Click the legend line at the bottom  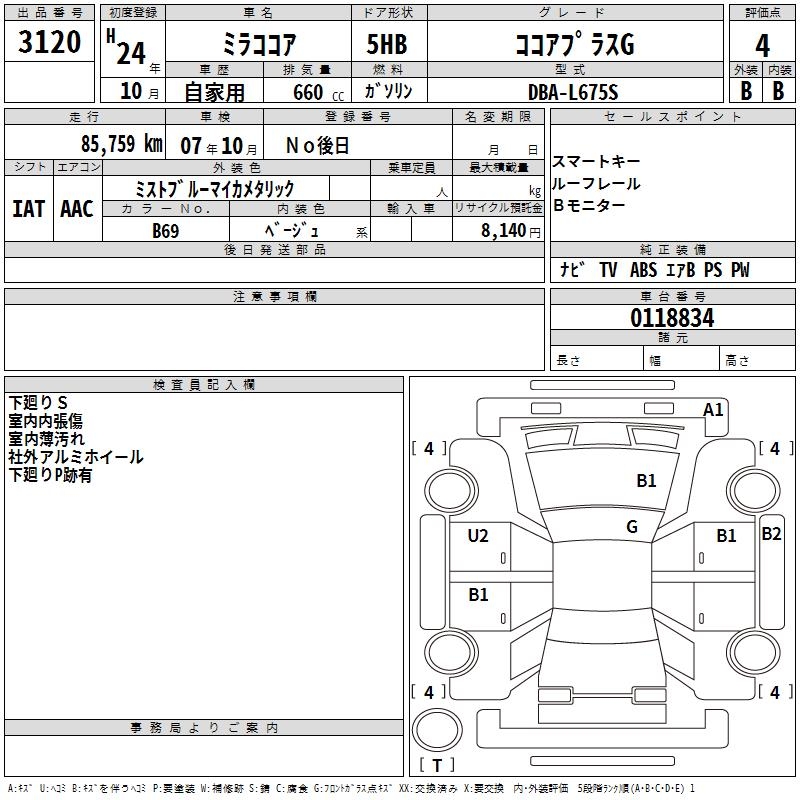(351, 788)
